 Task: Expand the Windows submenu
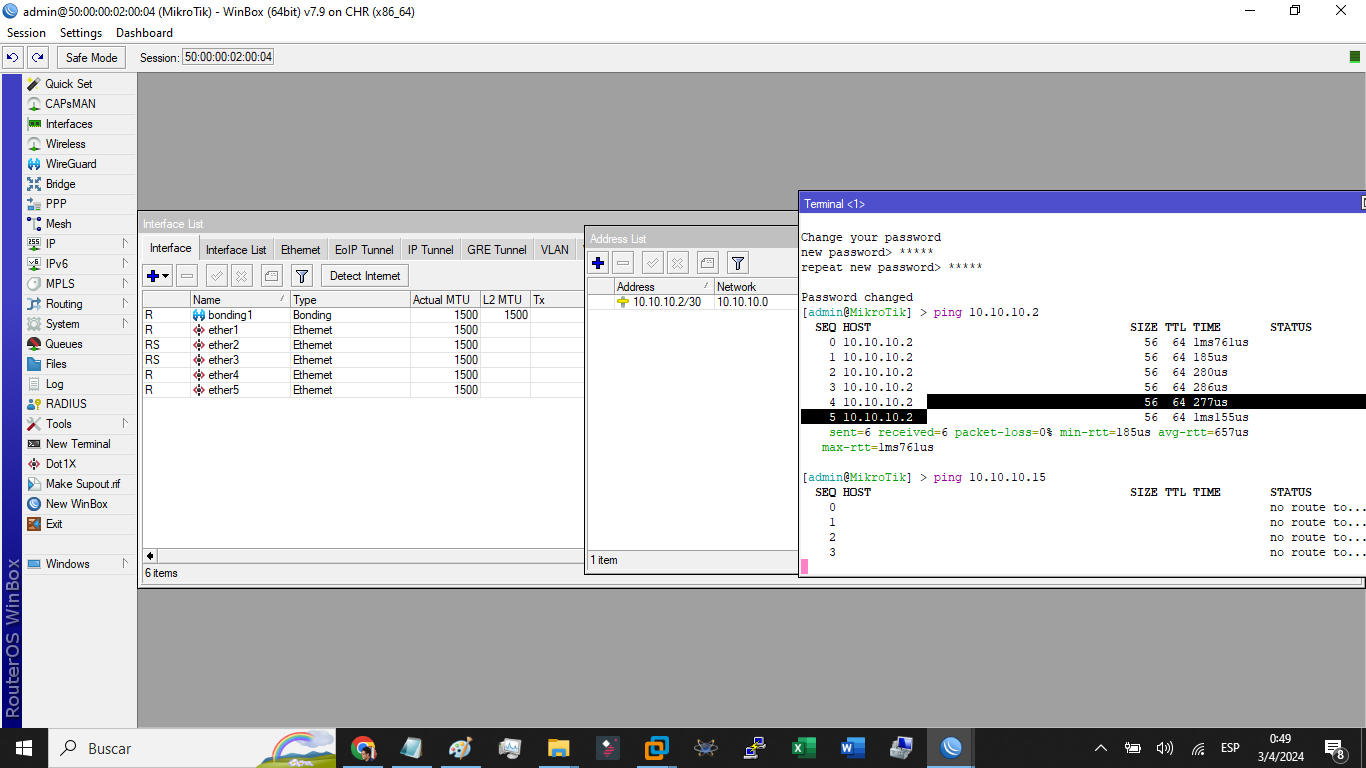click(125, 564)
